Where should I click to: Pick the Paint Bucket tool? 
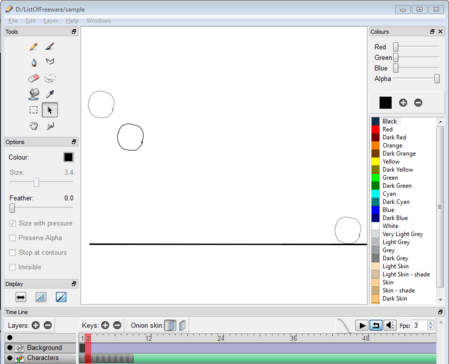click(x=33, y=94)
